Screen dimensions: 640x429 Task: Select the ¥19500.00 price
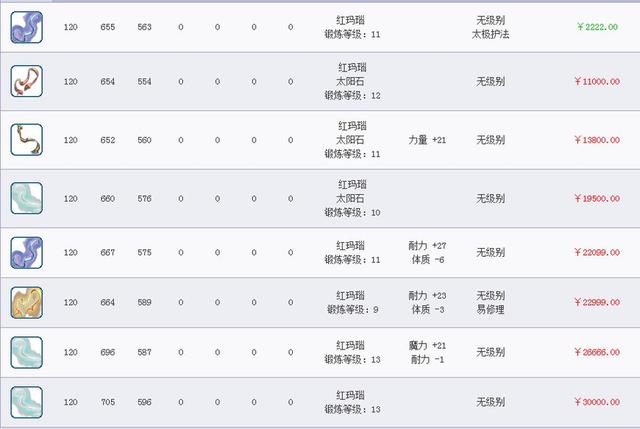coord(594,199)
